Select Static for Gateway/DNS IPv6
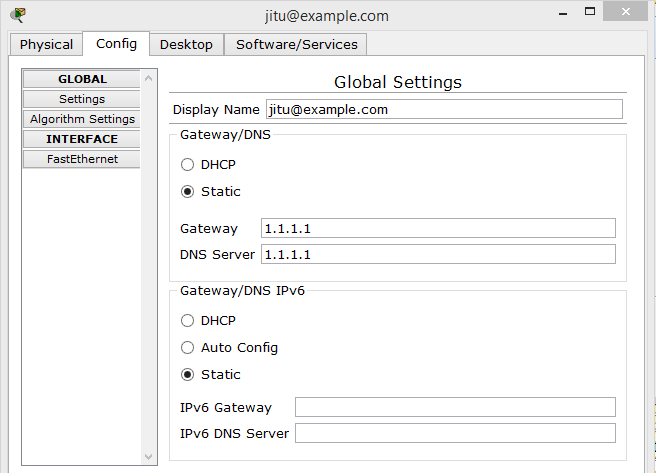The height and width of the screenshot is (473, 656). click(x=188, y=375)
